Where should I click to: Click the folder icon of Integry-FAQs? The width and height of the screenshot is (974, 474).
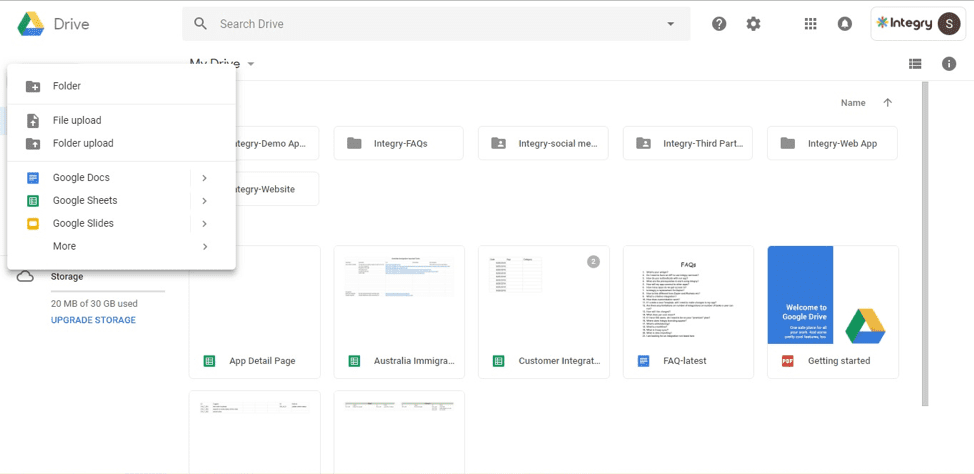tap(354, 144)
